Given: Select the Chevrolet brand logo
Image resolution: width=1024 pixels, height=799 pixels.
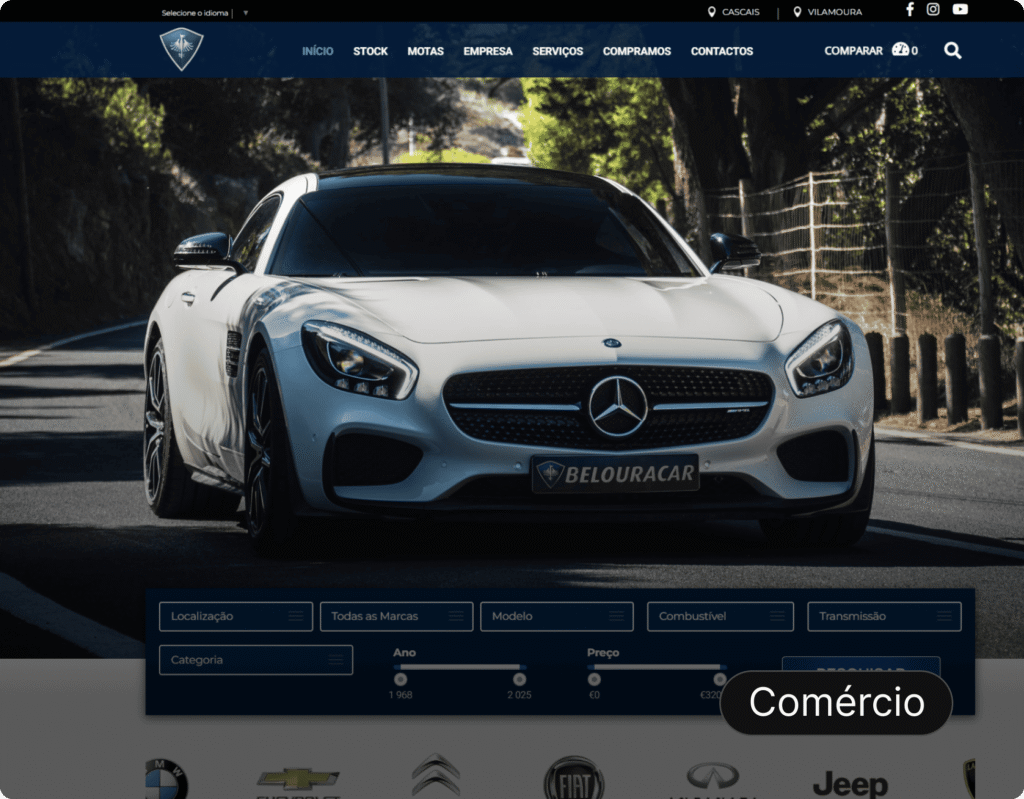Looking at the screenshot, I should (x=298, y=782).
